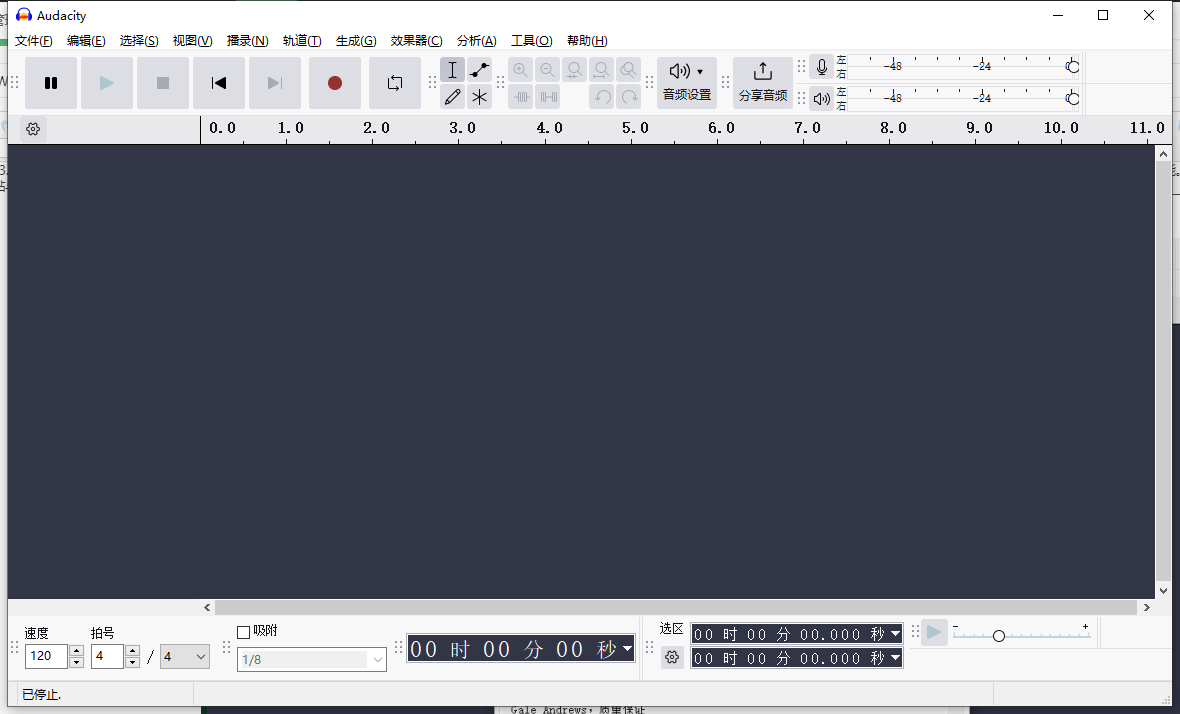Click the microphone record meter icon
The height and width of the screenshot is (714, 1180).
pos(822,67)
